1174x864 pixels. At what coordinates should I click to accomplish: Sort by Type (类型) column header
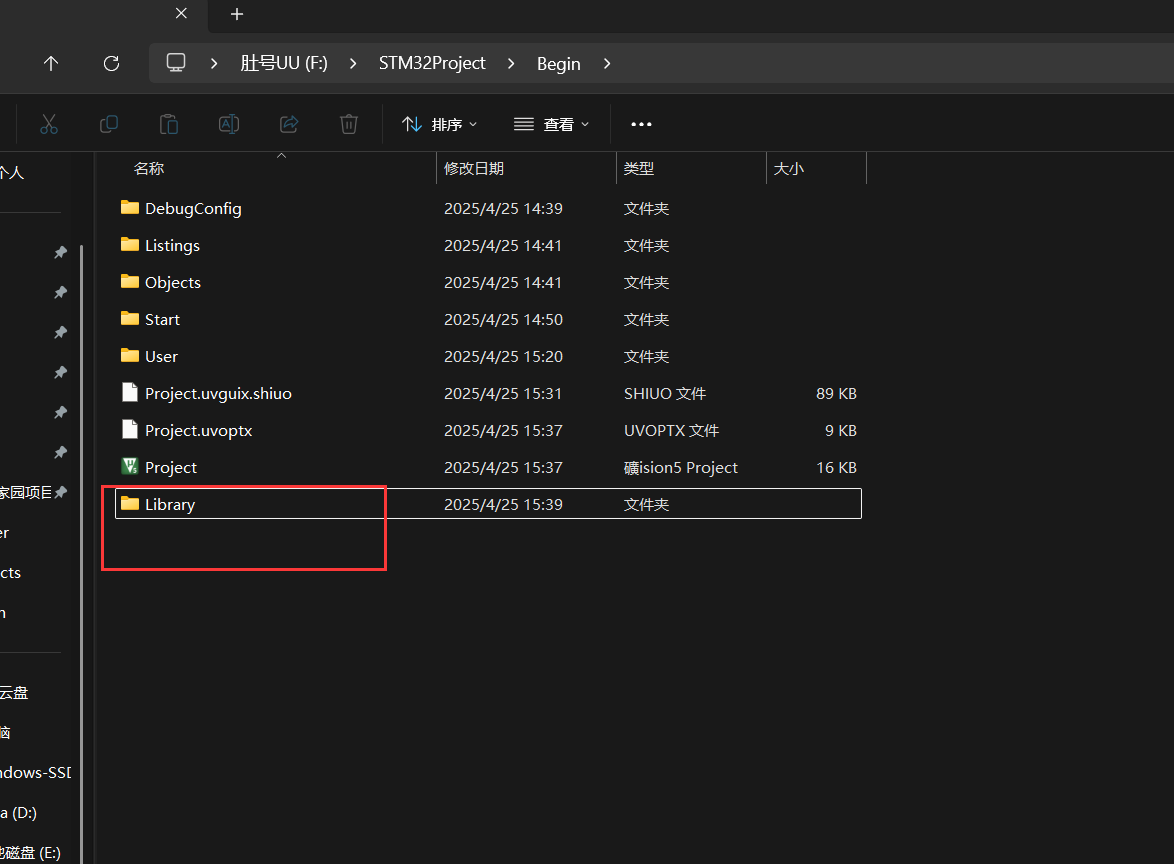pyautogui.click(x=639, y=168)
